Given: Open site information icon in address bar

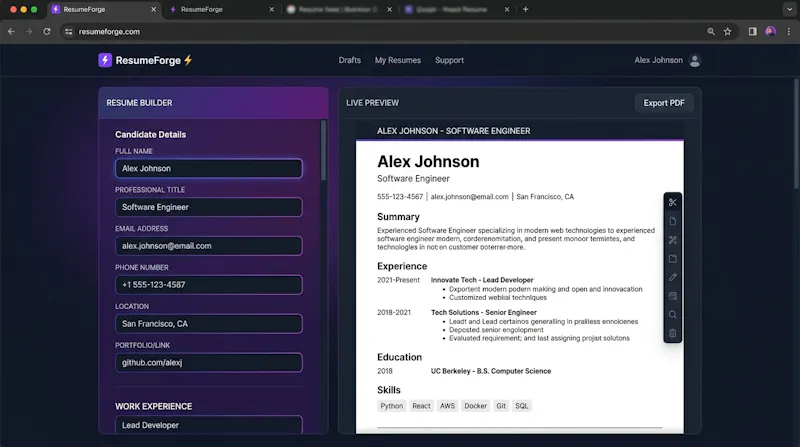Looking at the screenshot, I should (68, 32).
